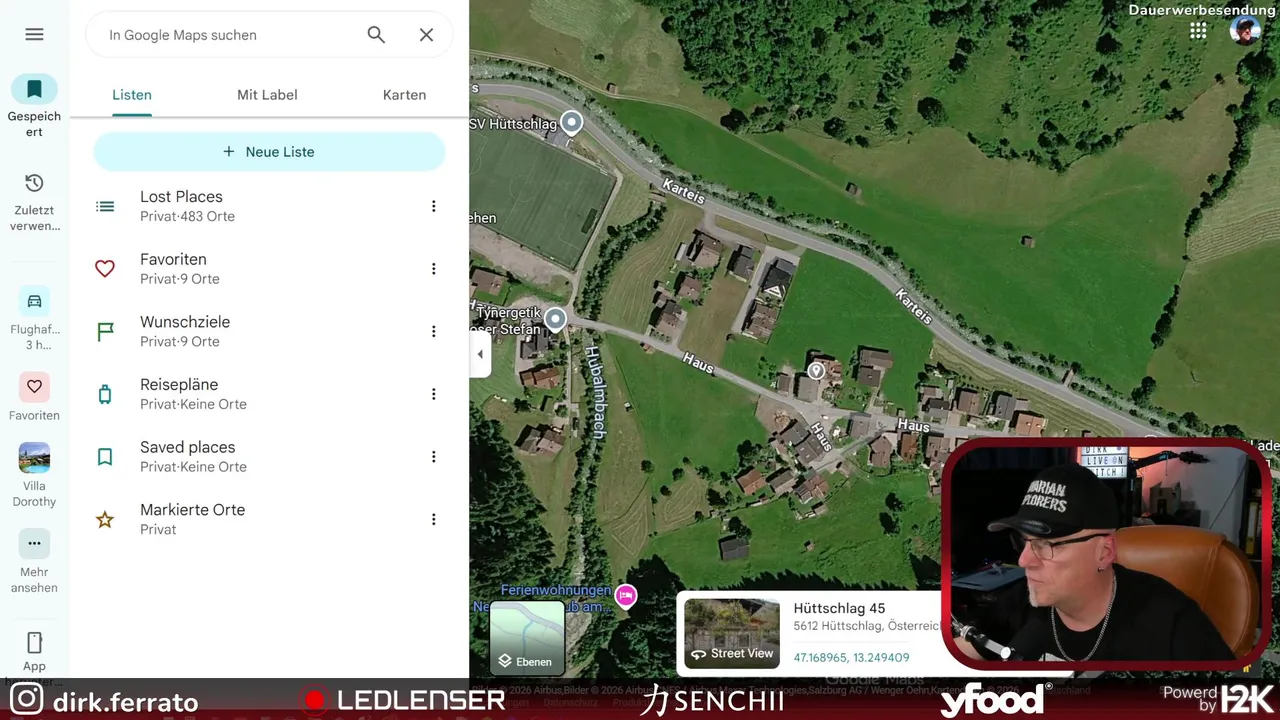
Task: Open options menu for Reisepläne
Action: 433,394
